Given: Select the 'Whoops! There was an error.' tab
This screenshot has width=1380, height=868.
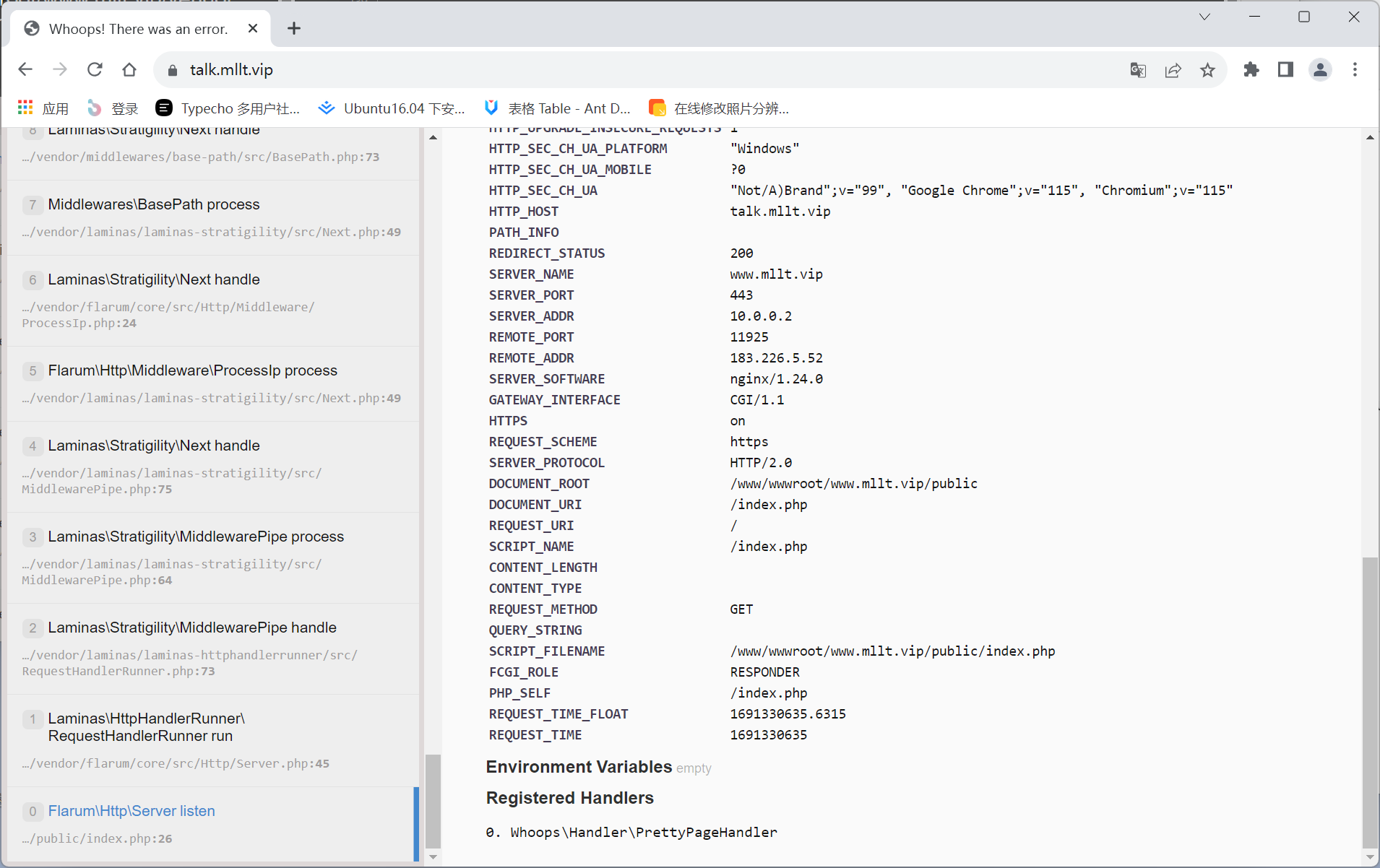Looking at the screenshot, I should 140,29.
